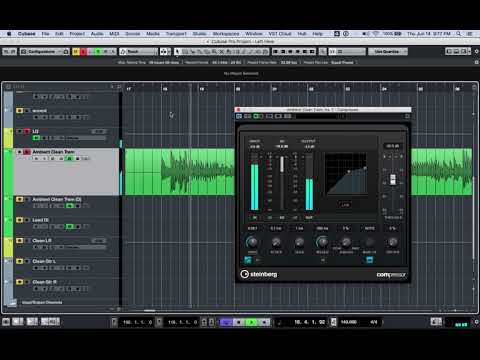Screen dimensions: 480x360
Task: Toggle the green Read button on the LG track
Action: click(36, 138)
